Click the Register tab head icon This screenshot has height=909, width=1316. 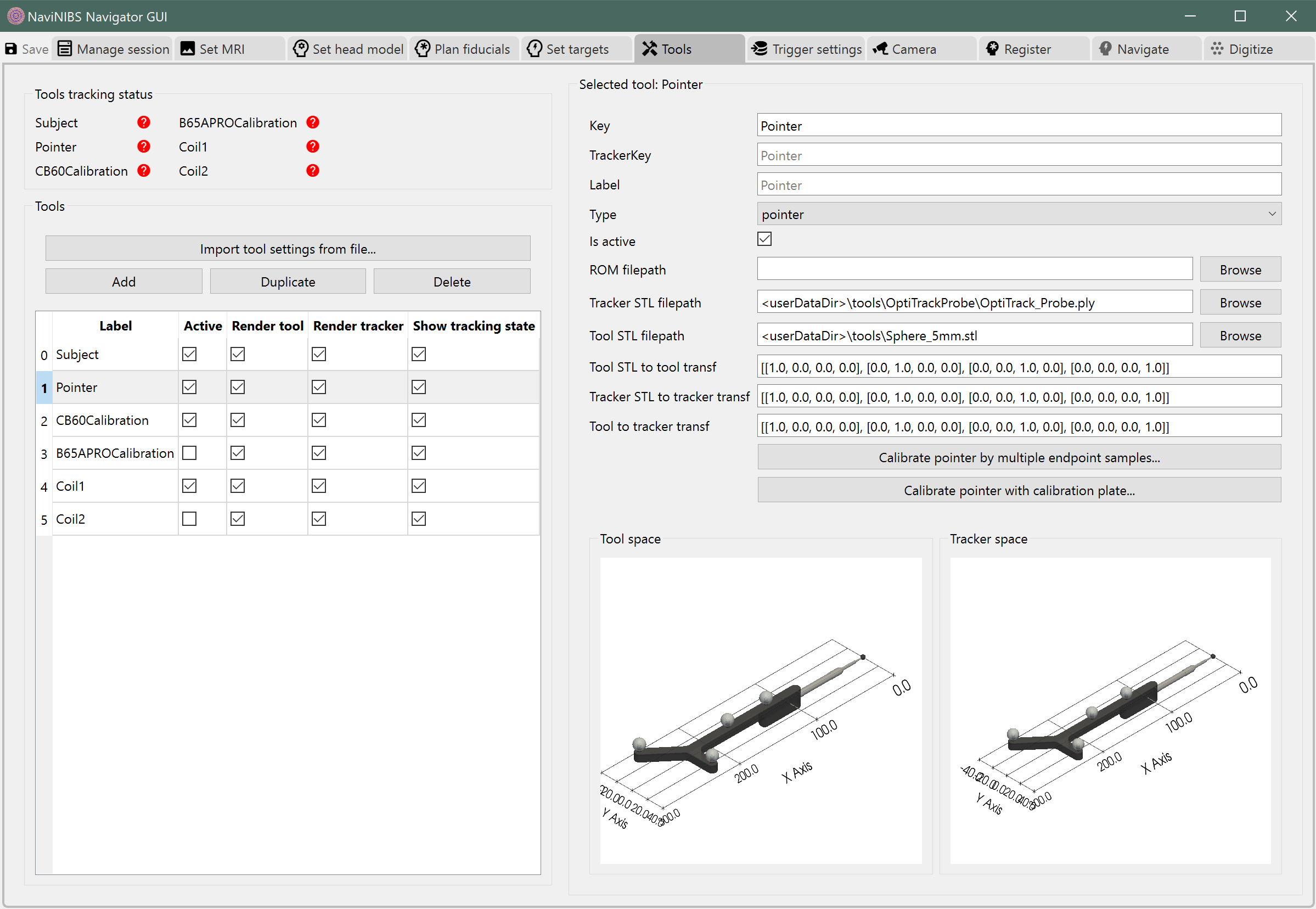pos(993,49)
